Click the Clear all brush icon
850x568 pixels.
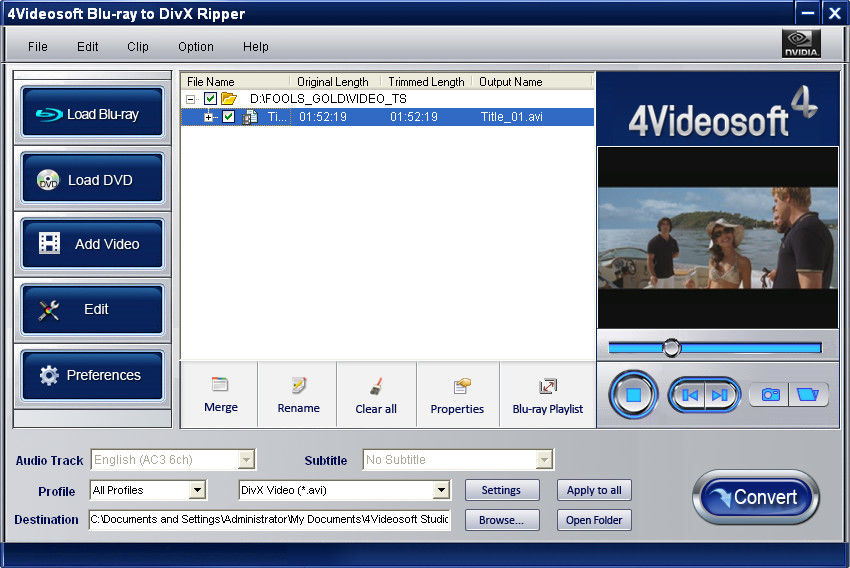click(376, 386)
